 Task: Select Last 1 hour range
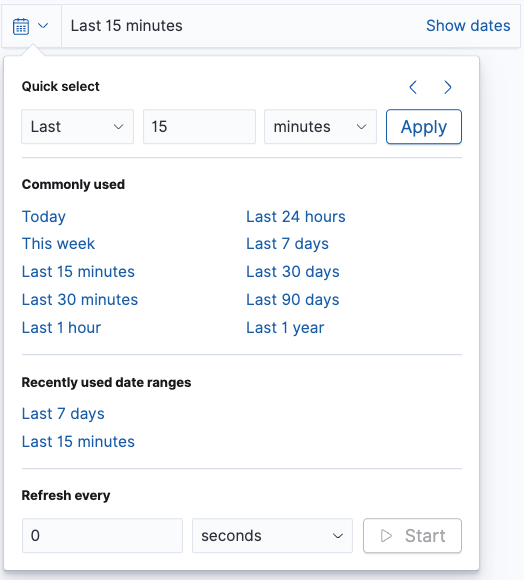point(61,328)
